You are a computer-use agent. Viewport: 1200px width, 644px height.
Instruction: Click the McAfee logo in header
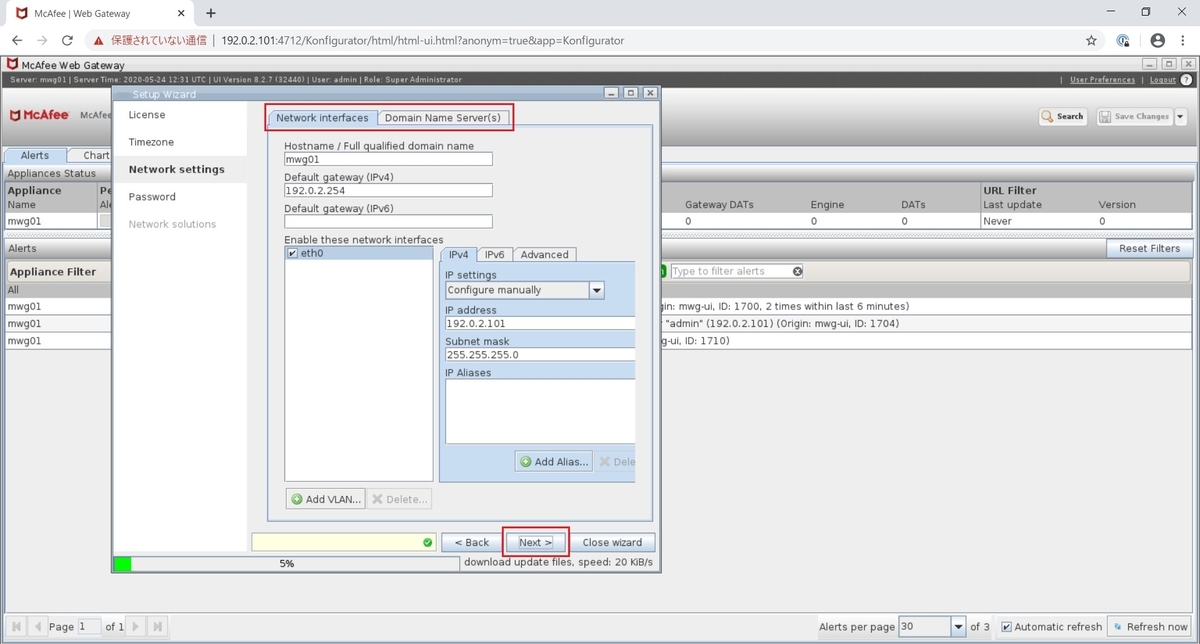(x=40, y=115)
